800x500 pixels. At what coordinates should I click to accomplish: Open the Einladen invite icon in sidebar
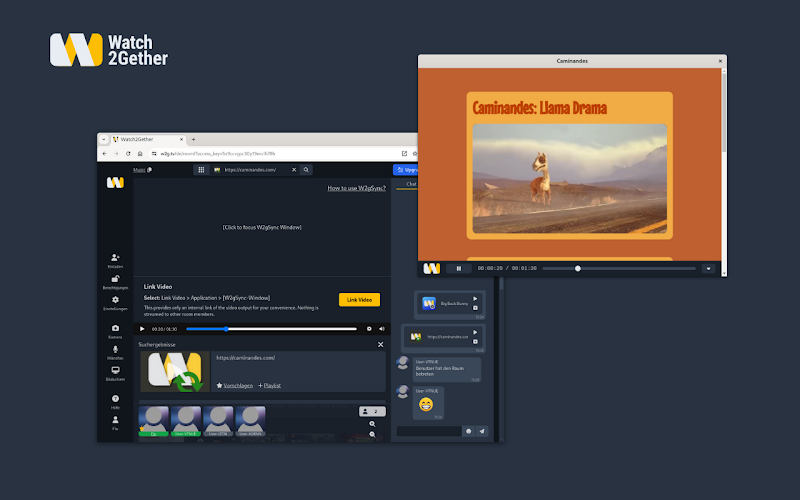(x=115, y=258)
